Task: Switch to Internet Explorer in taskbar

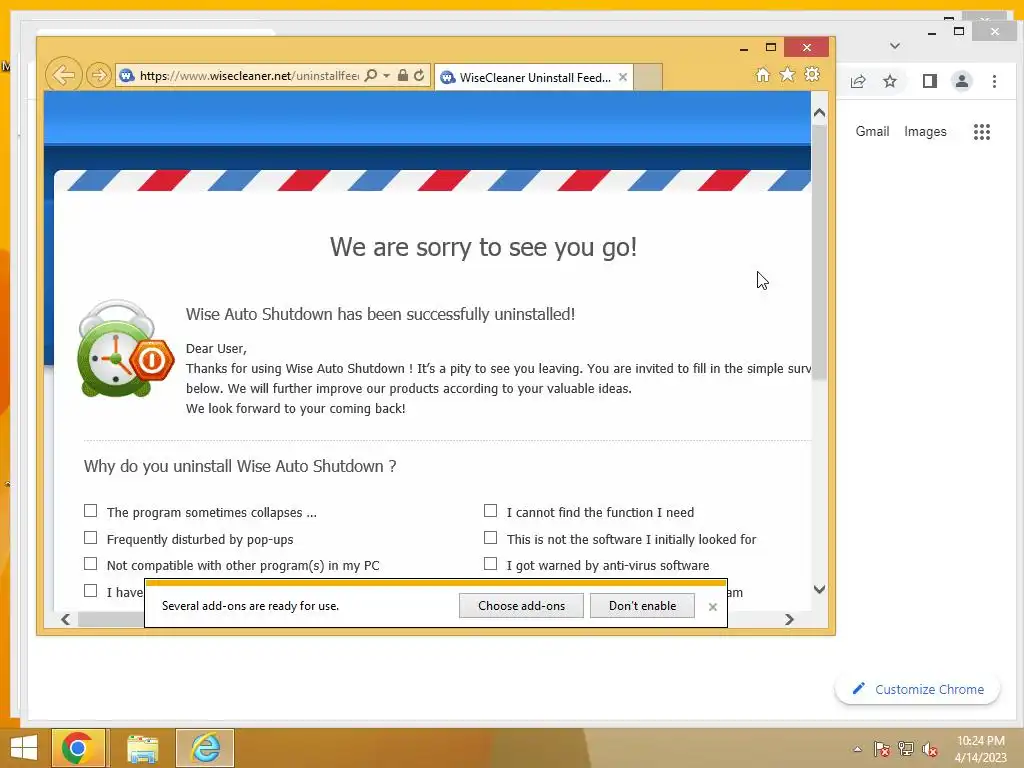Action: pos(205,748)
